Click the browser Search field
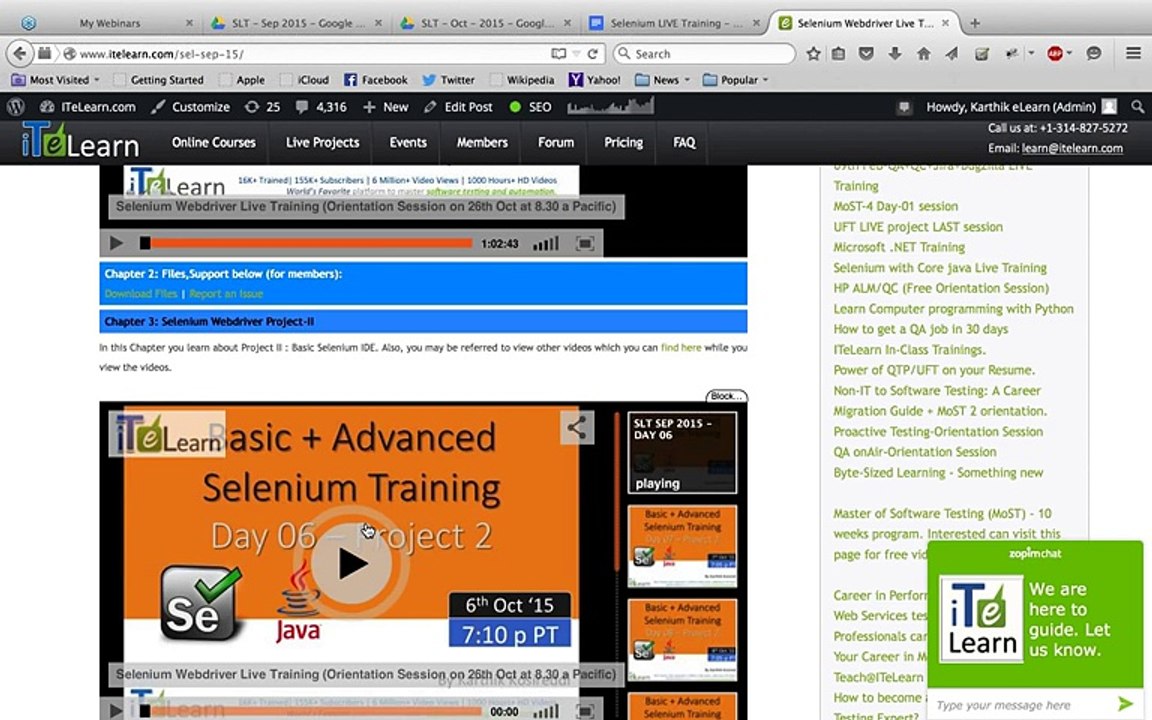Viewport: 1152px width, 720px height. (x=704, y=54)
